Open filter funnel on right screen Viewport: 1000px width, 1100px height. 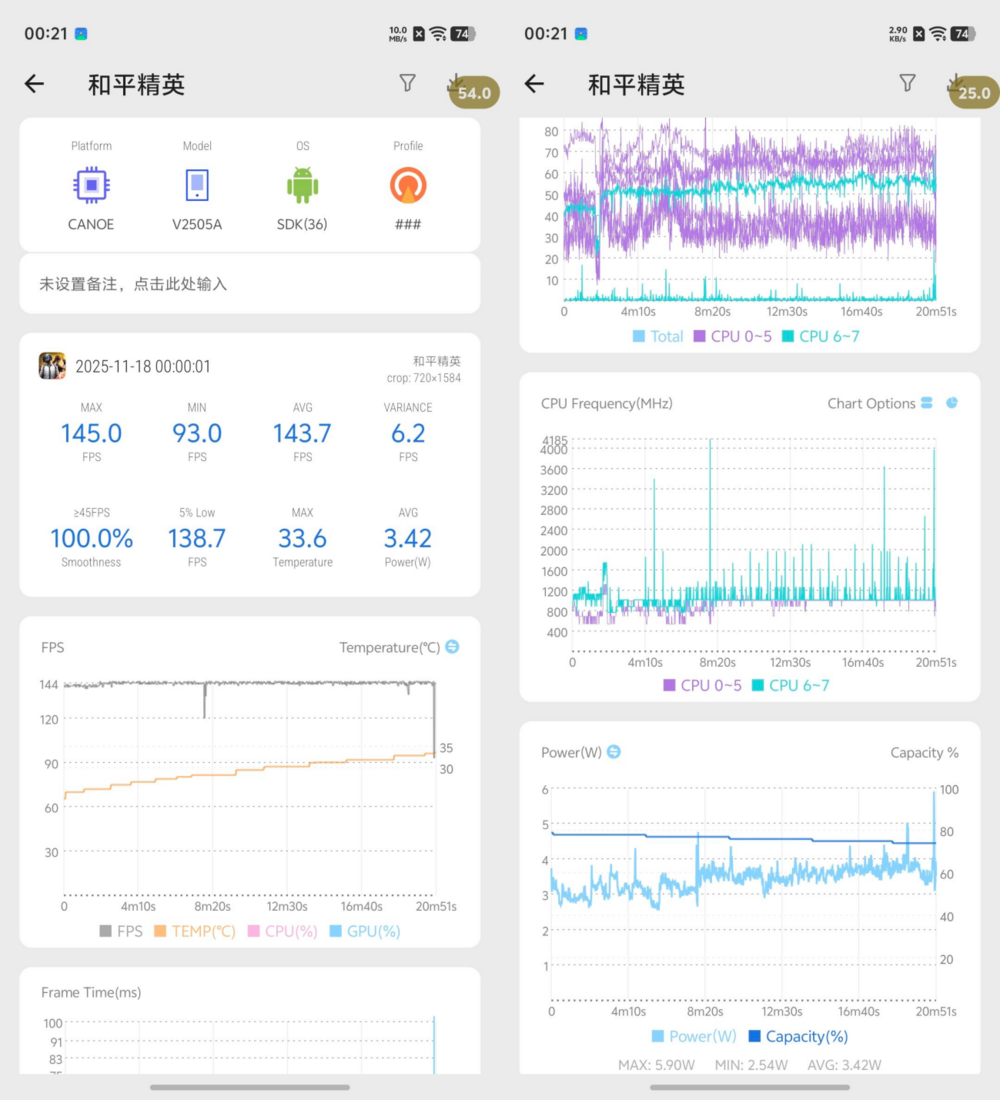tap(907, 83)
